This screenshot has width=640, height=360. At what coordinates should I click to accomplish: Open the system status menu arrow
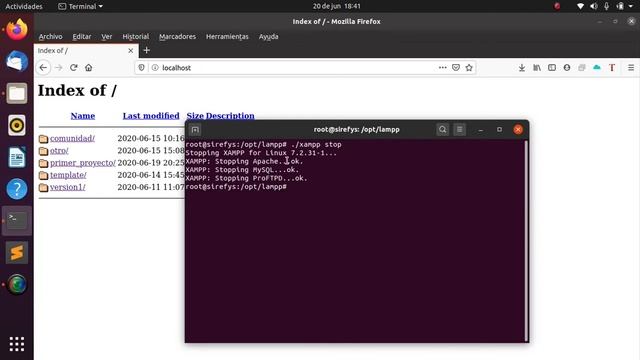[632, 6]
